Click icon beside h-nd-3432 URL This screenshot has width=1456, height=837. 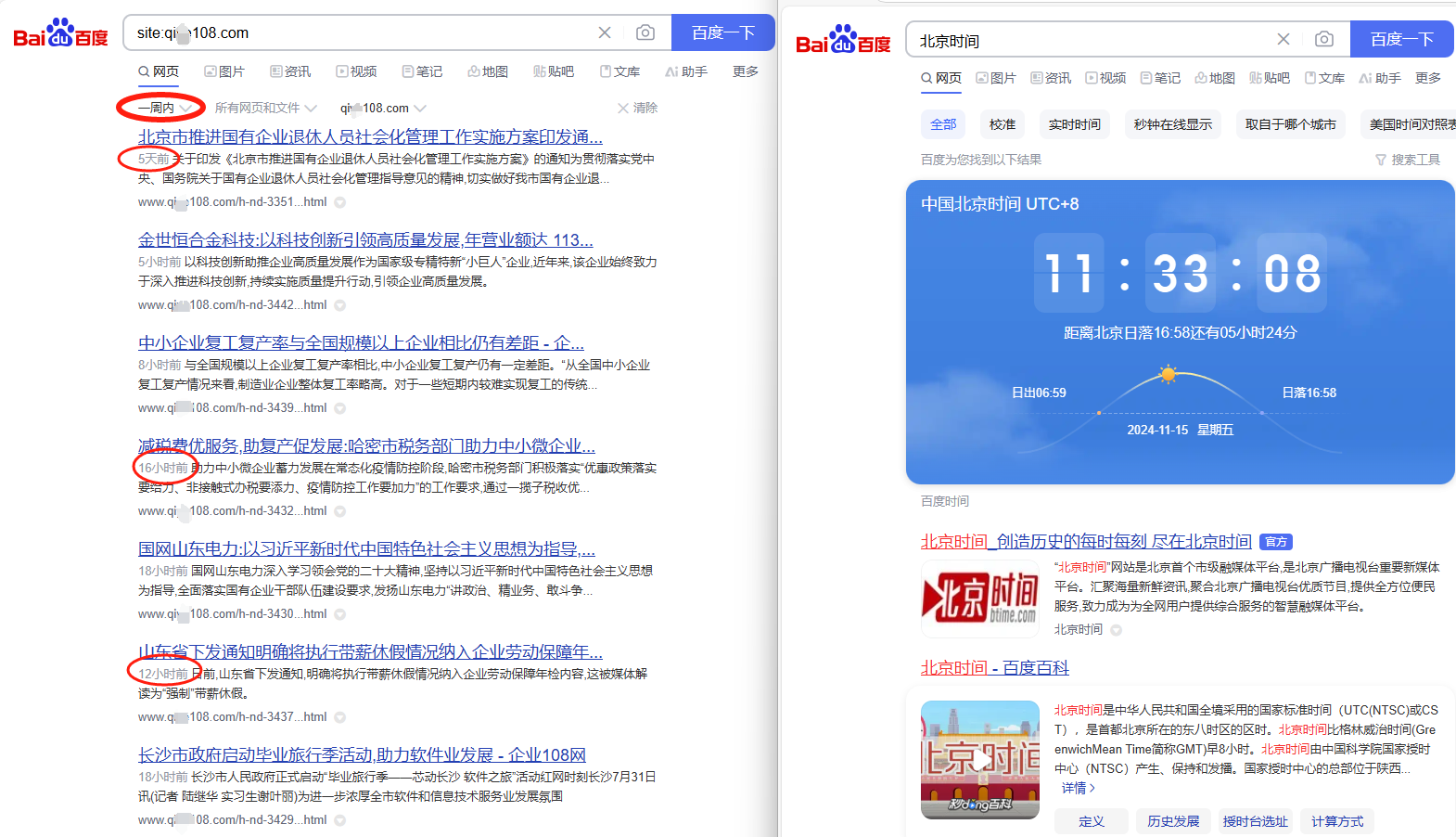point(340,511)
